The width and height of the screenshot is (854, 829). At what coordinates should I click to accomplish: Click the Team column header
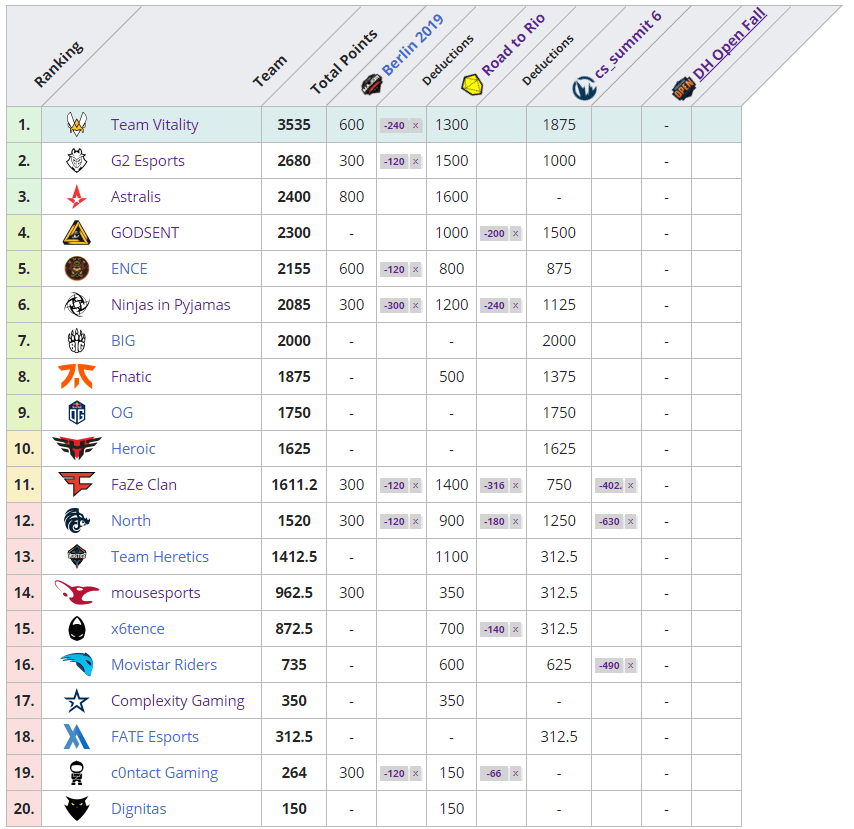pos(269,71)
